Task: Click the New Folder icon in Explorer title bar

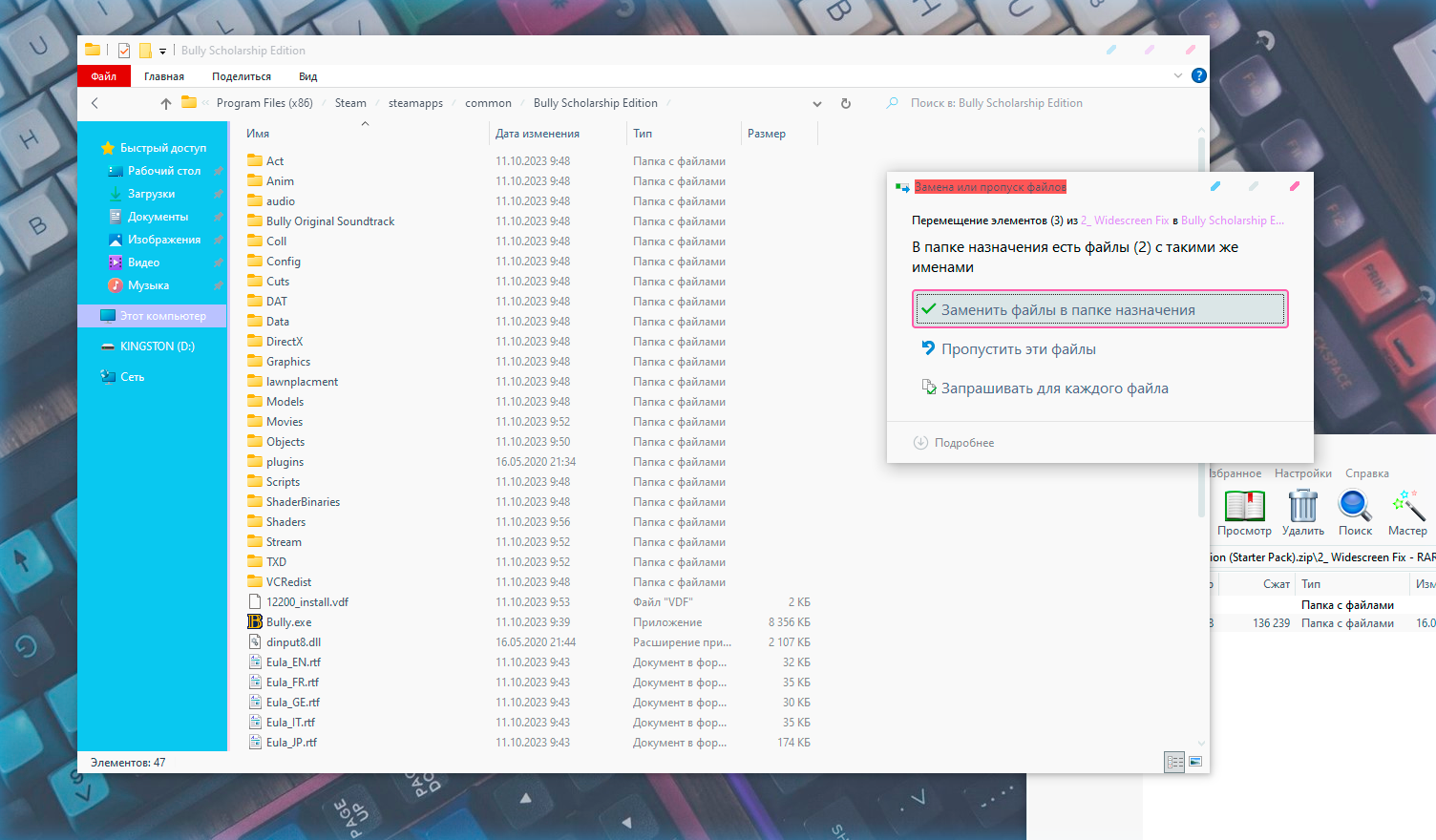Action: click(145, 51)
